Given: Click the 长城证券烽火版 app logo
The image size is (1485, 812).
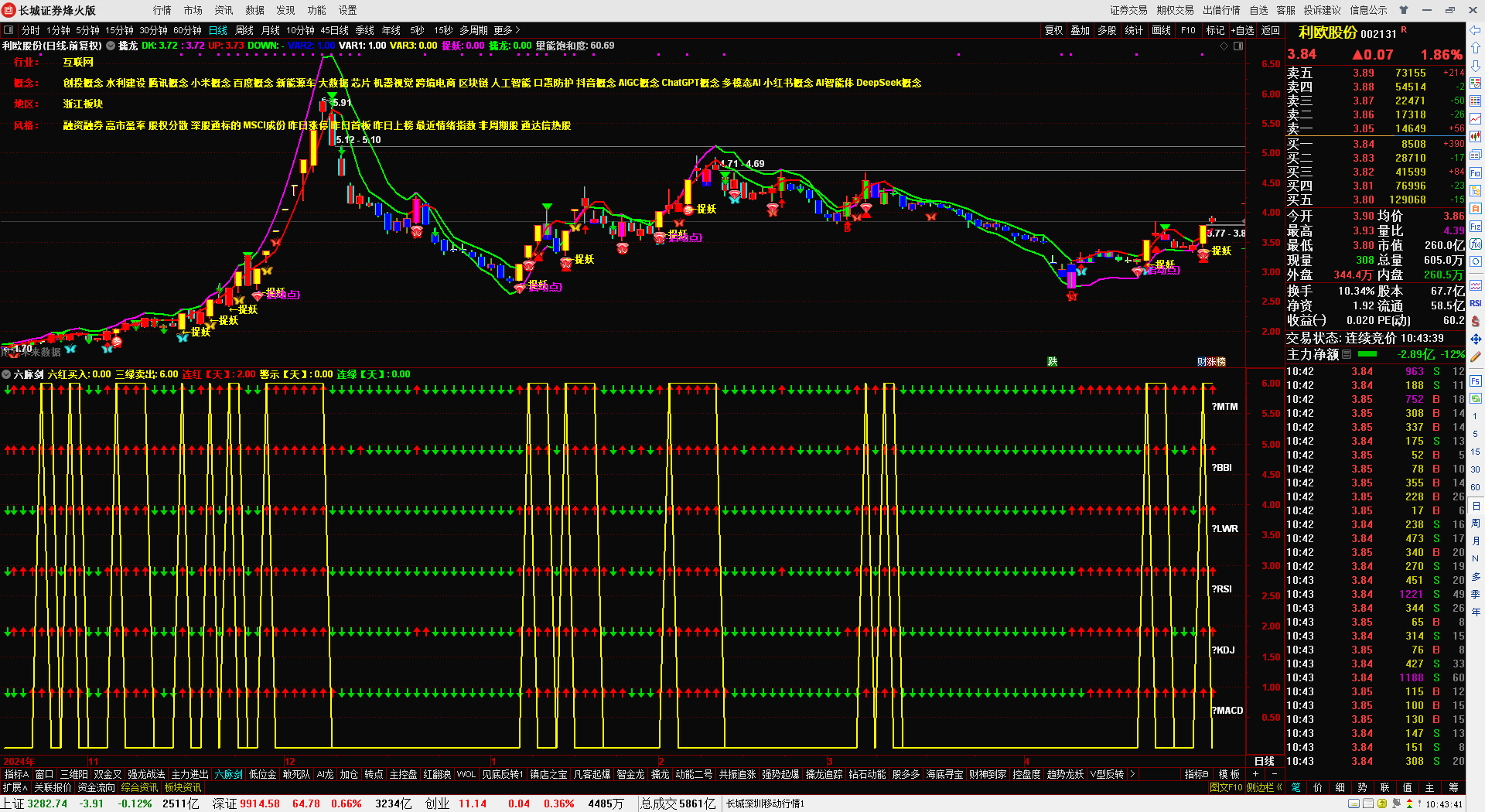Looking at the screenshot, I should pos(9,10).
